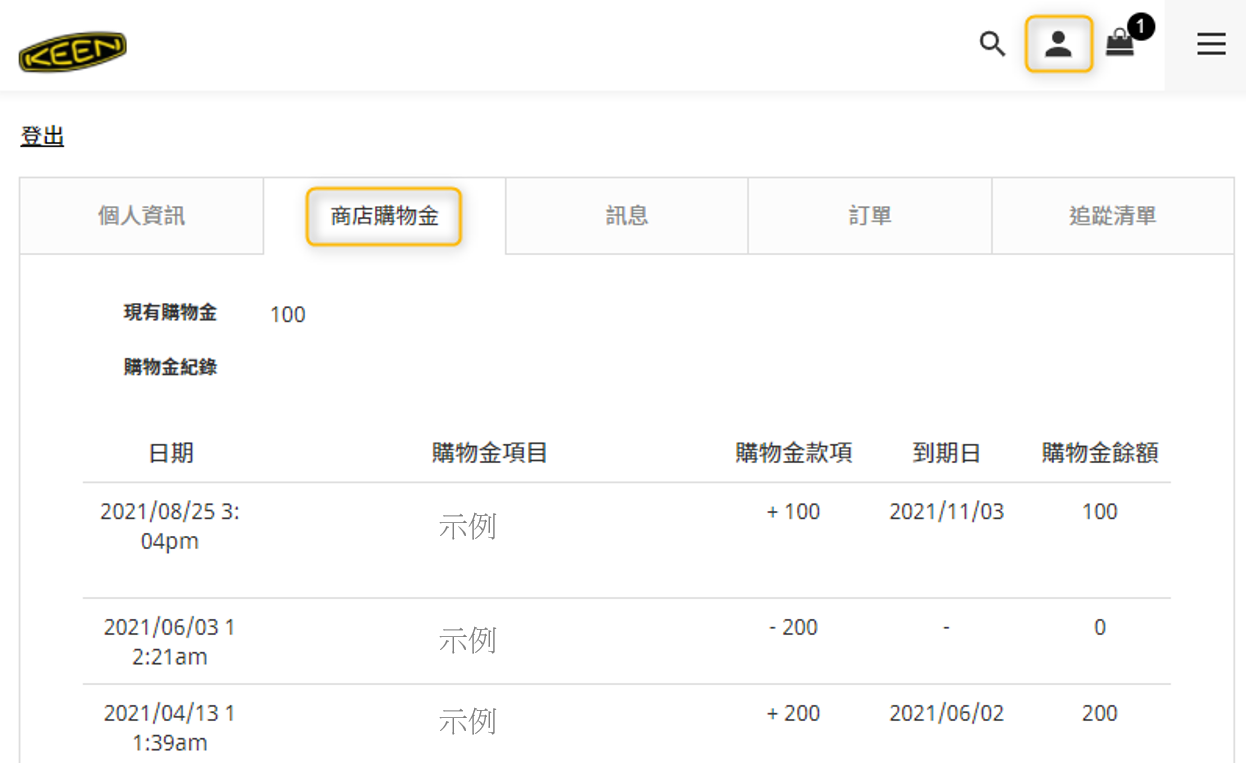Screen dimensions: 1246x770
Task: Switch to the 追蹤清單 tab
Action: [x=1112, y=216]
